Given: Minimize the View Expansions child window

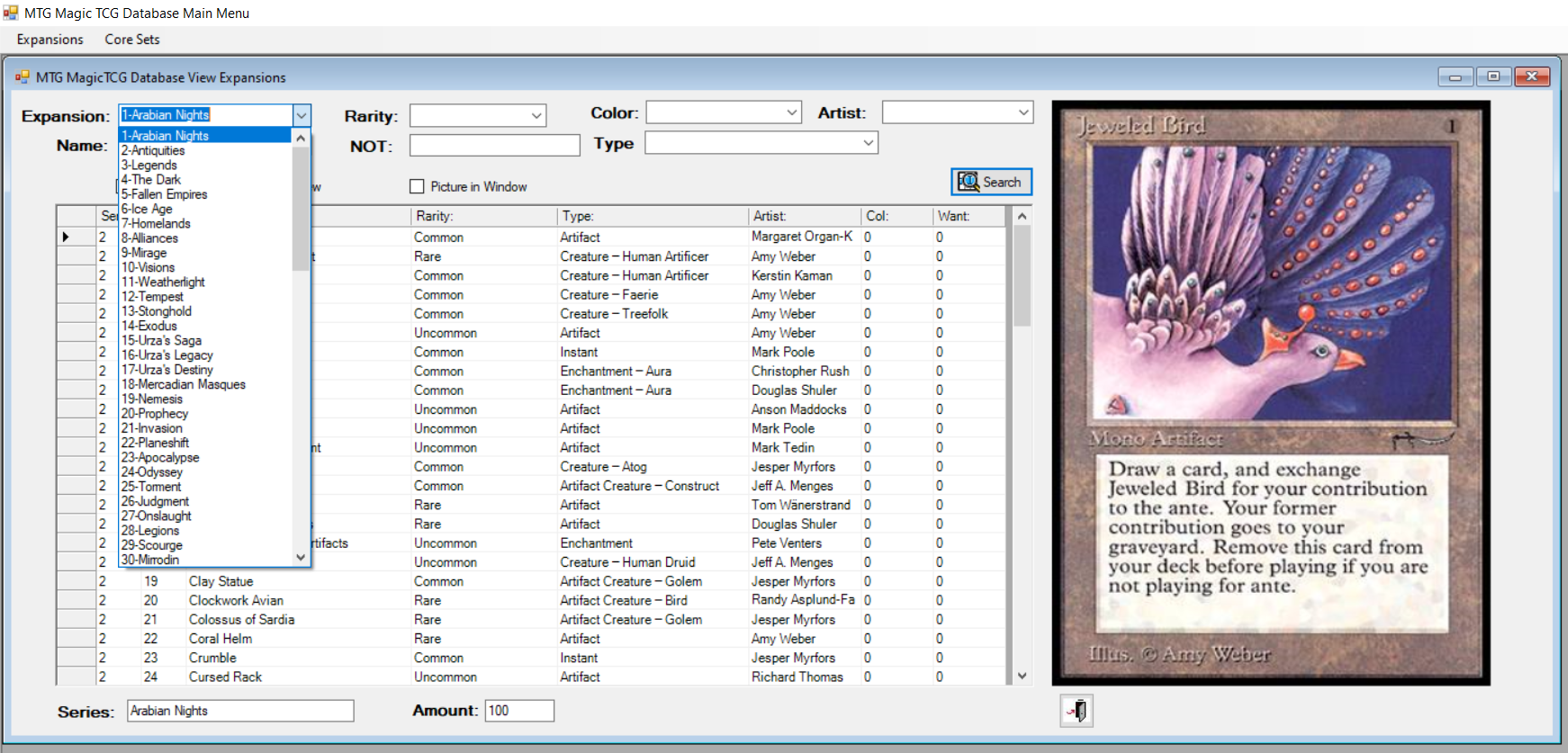Looking at the screenshot, I should click(x=1455, y=76).
